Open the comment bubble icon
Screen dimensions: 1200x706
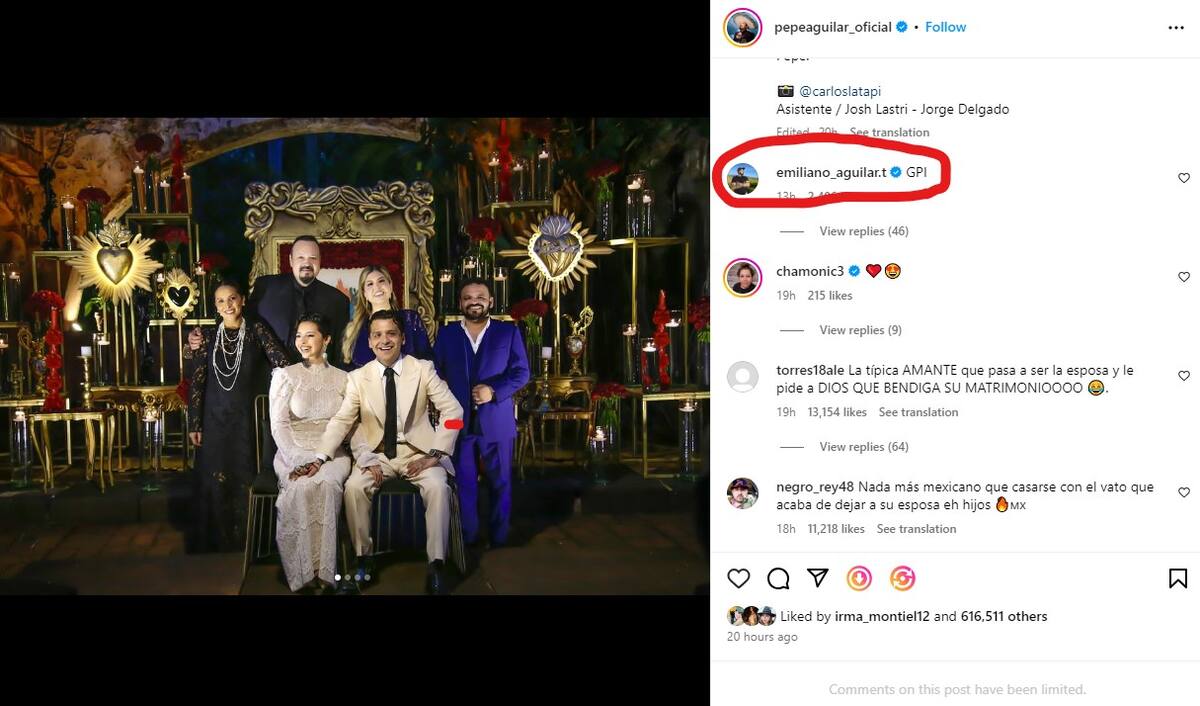pos(778,578)
